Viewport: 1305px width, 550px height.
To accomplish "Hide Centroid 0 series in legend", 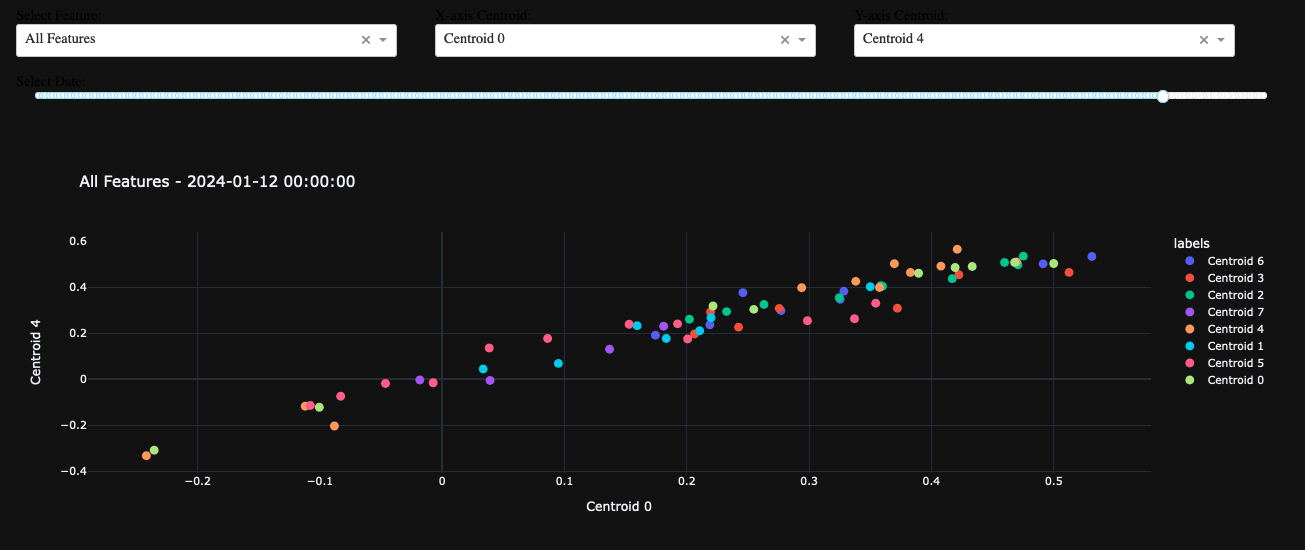I will pos(1235,380).
